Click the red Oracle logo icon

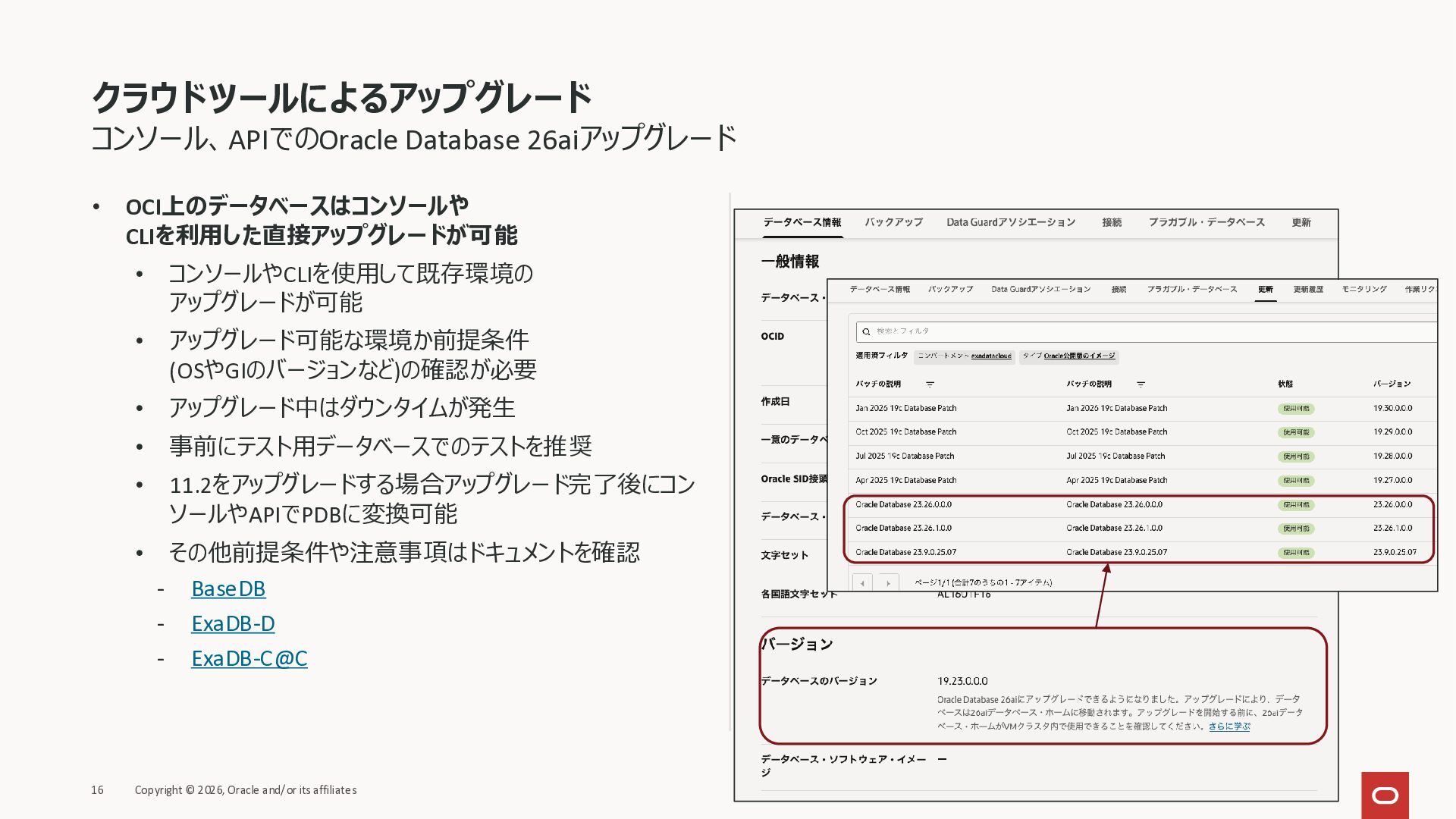1385,795
